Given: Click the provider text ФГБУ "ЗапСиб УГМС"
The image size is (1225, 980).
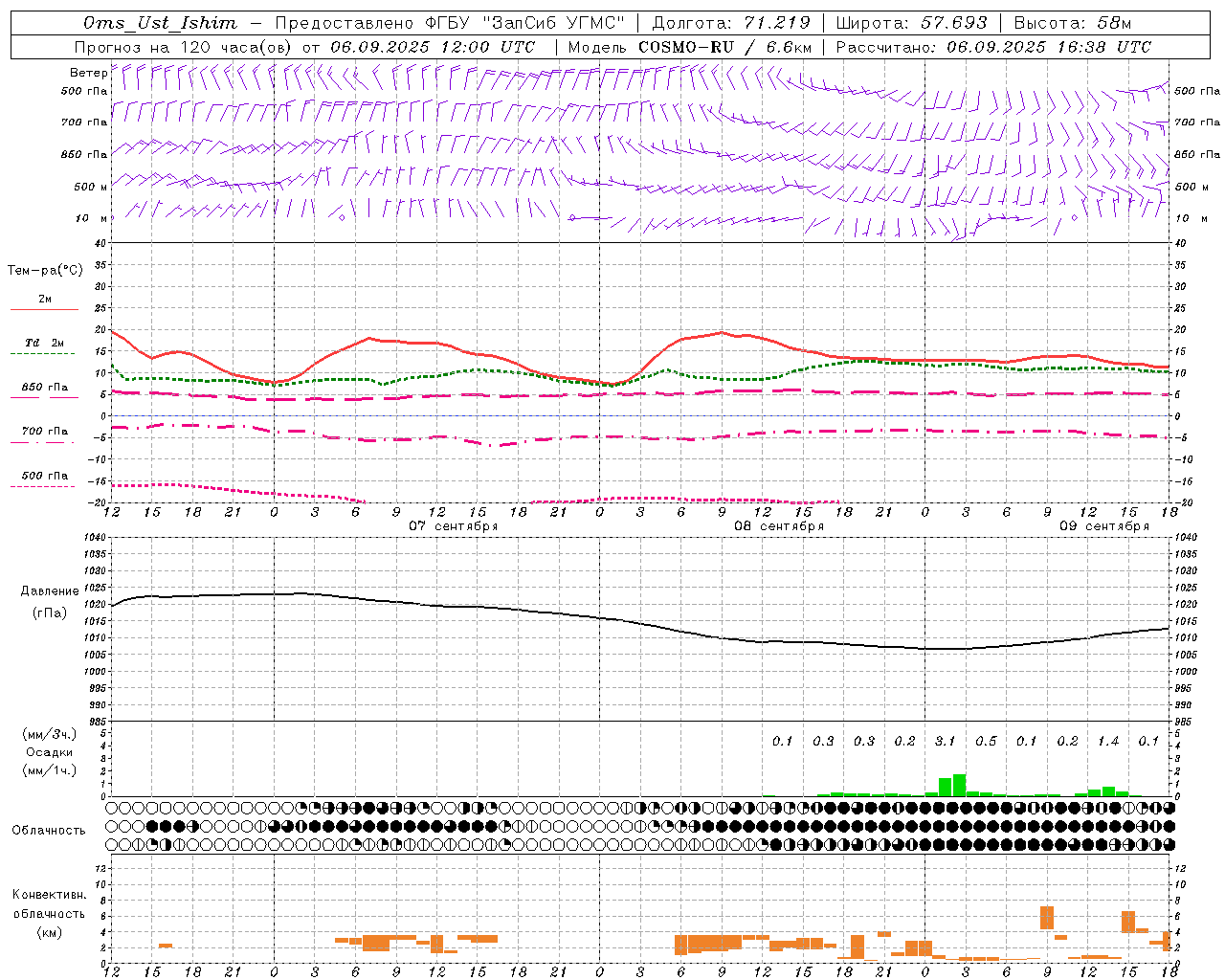Looking at the screenshot, I should (x=524, y=23).
